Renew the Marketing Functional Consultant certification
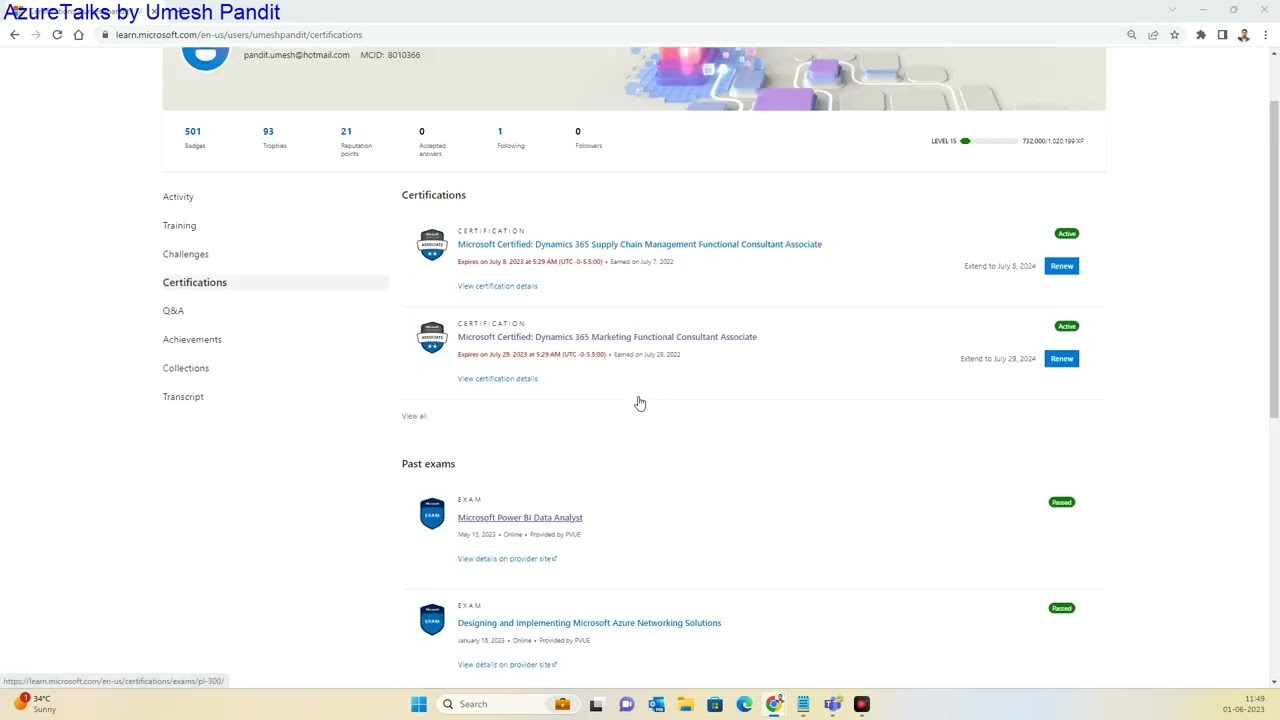The image size is (1280, 720). tap(1062, 359)
